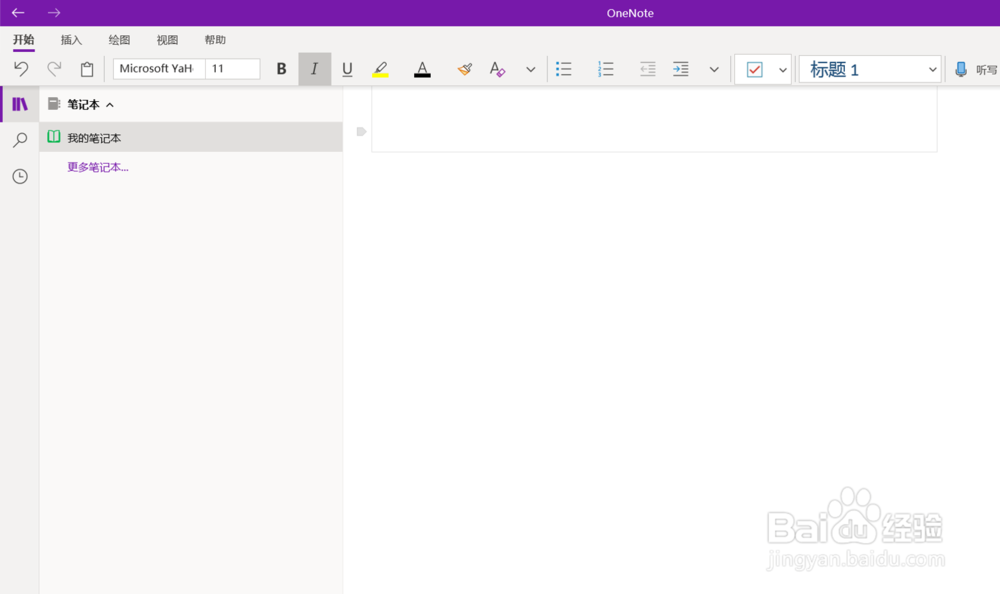Open the 视图 ribbon tab
1000x594 pixels.
click(167, 40)
